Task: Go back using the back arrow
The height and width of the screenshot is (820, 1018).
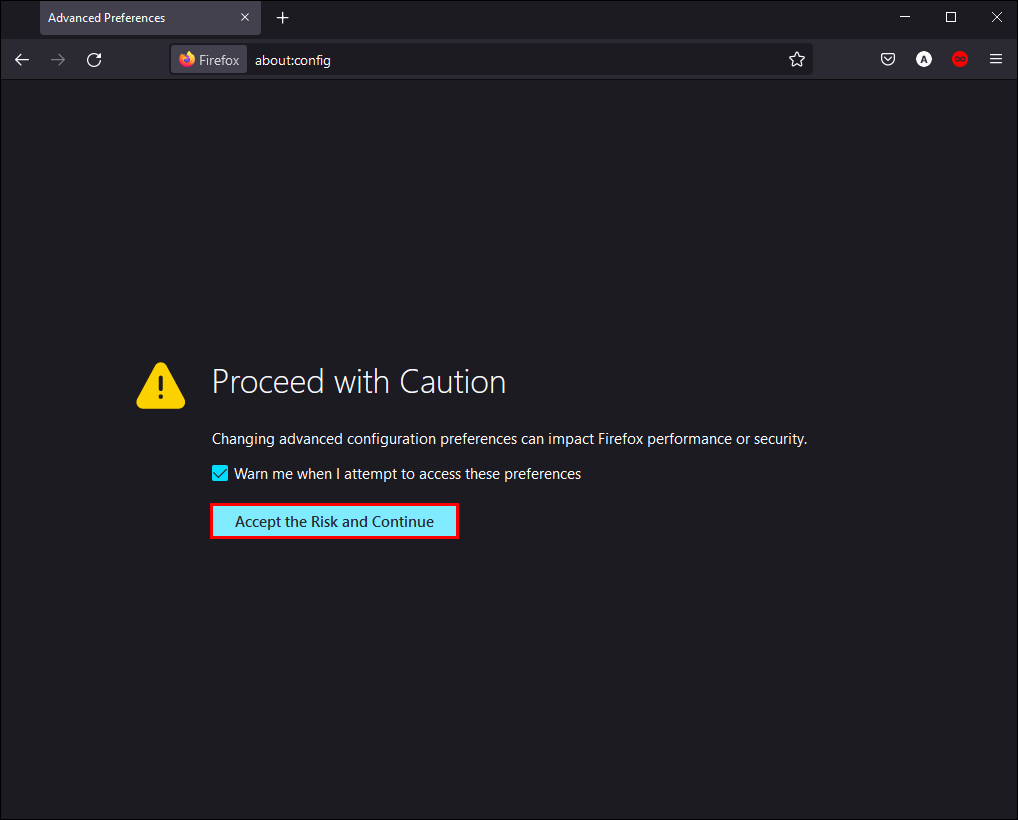Action: point(22,60)
